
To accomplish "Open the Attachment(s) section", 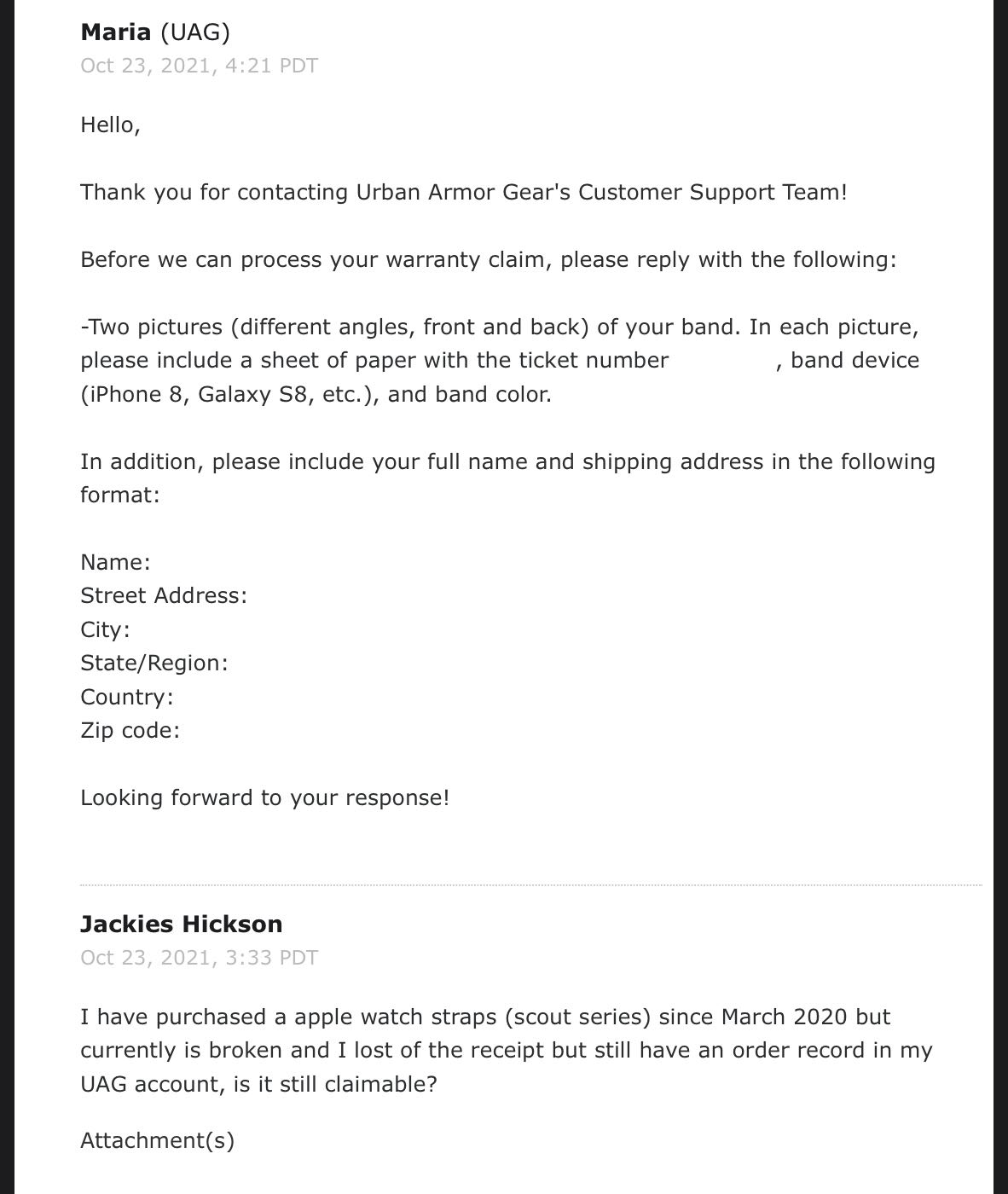I will pyautogui.click(x=157, y=1141).
